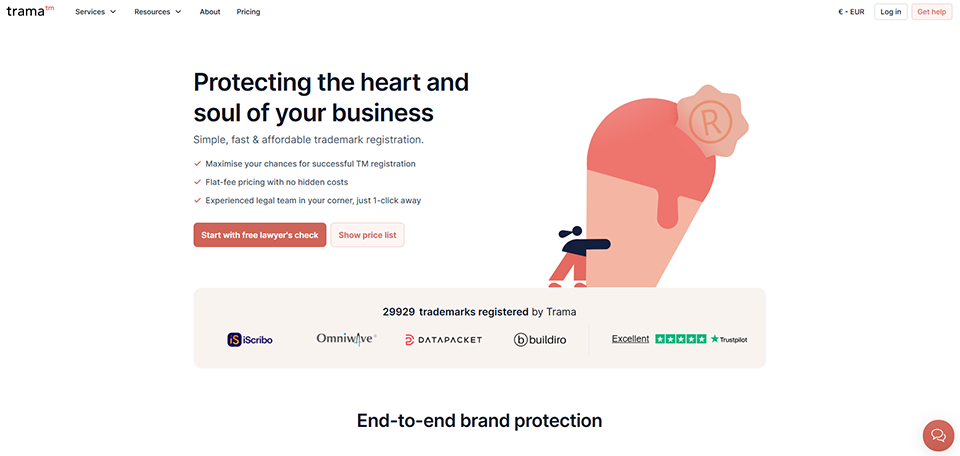Click the Omniwave logo
The height and width of the screenshot is (456, 960).
(345, 339)
